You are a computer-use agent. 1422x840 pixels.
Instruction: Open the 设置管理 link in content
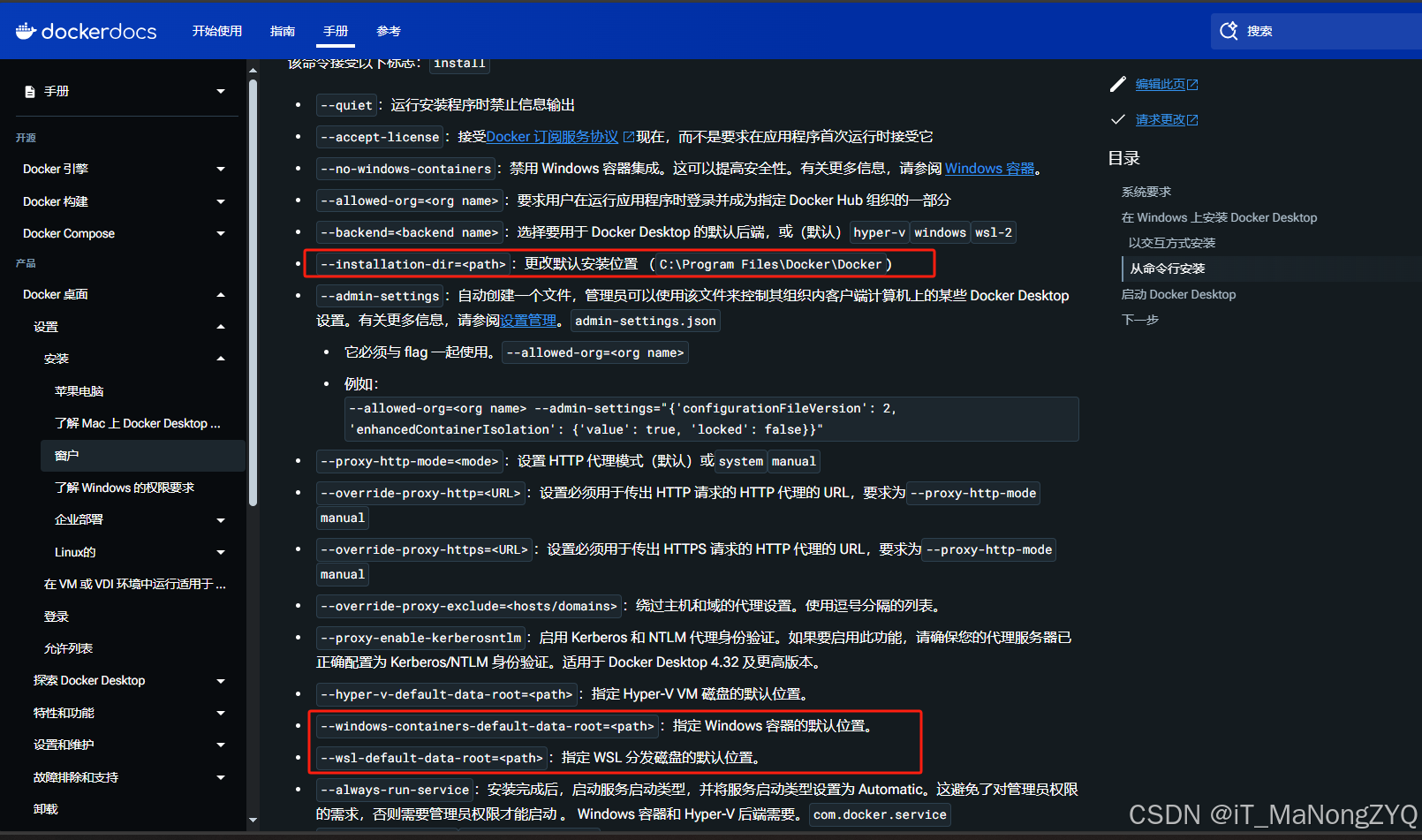[x=528, y=321]
